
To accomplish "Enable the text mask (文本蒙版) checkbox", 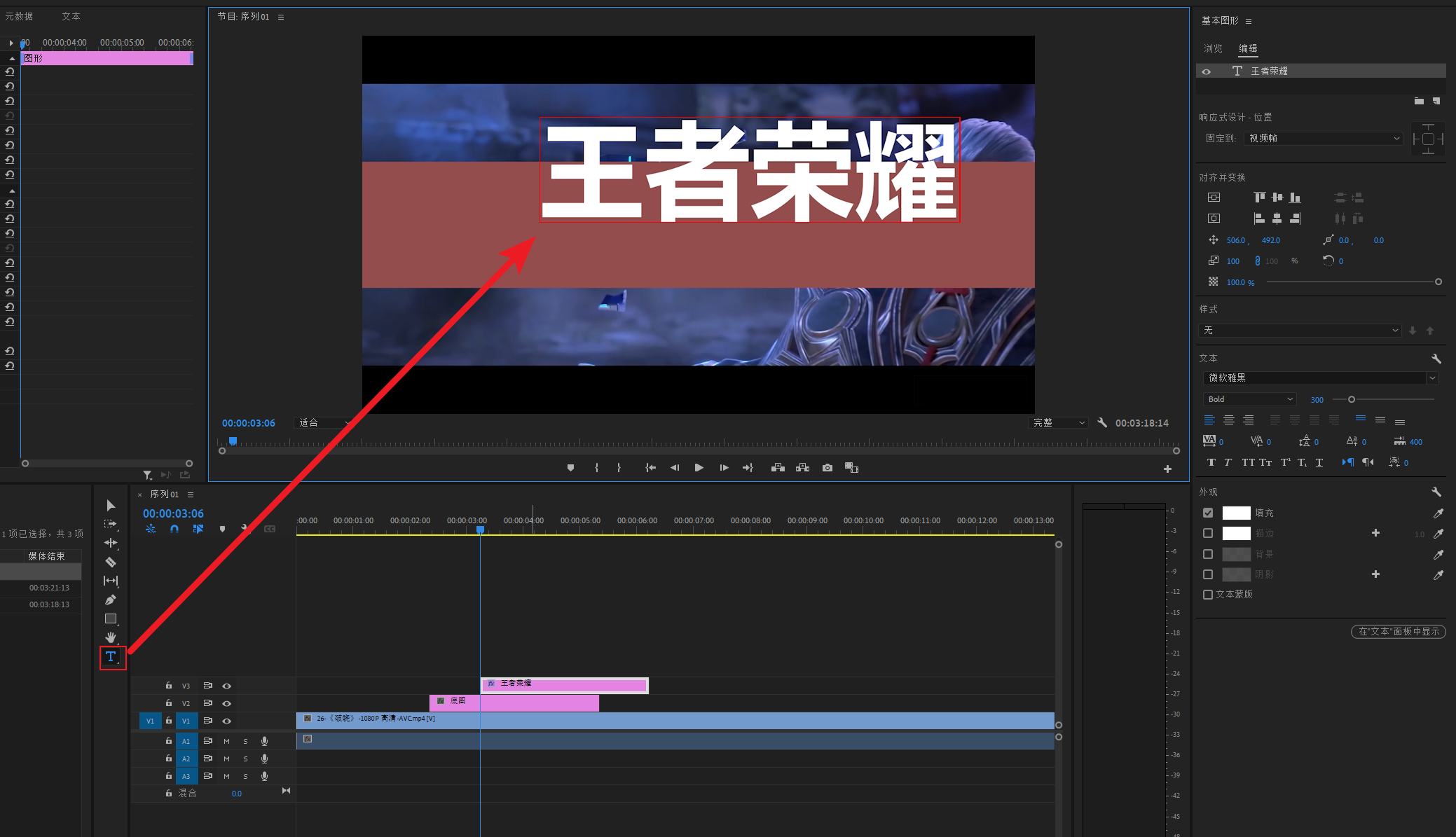I will point(1208,595).
